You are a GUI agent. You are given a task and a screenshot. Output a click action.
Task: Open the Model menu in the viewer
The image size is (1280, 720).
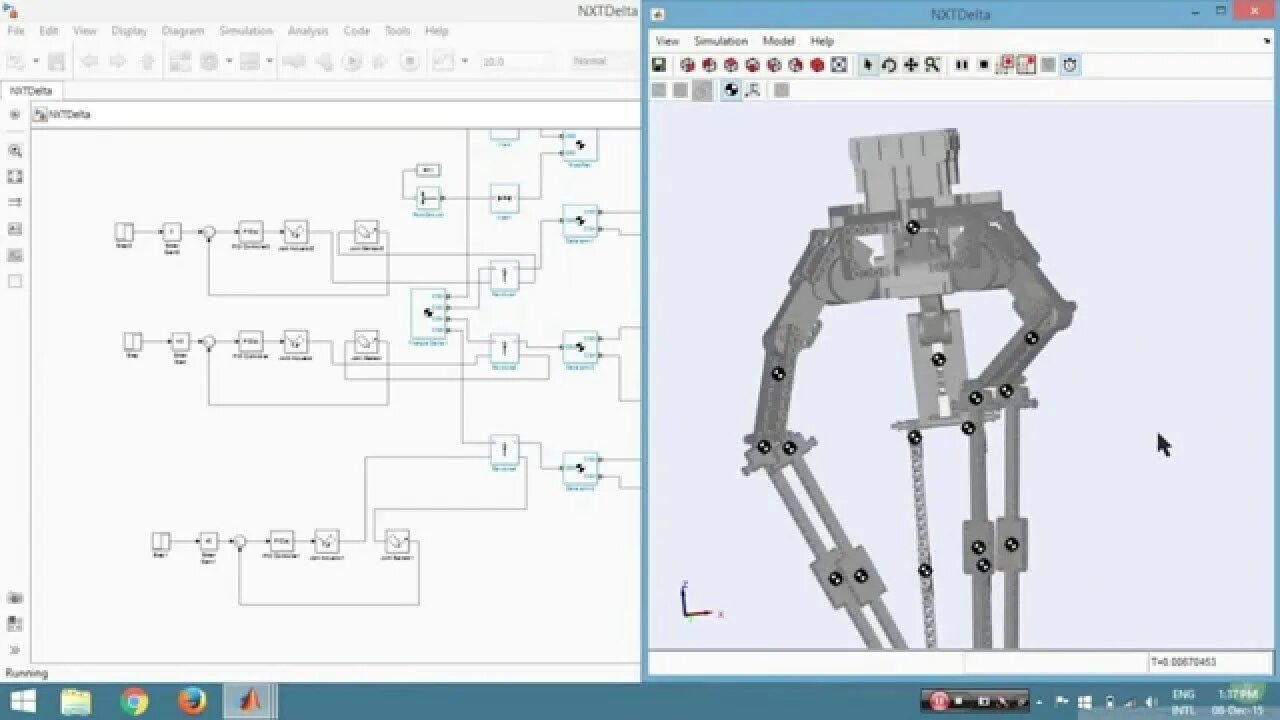coord(778,41)
